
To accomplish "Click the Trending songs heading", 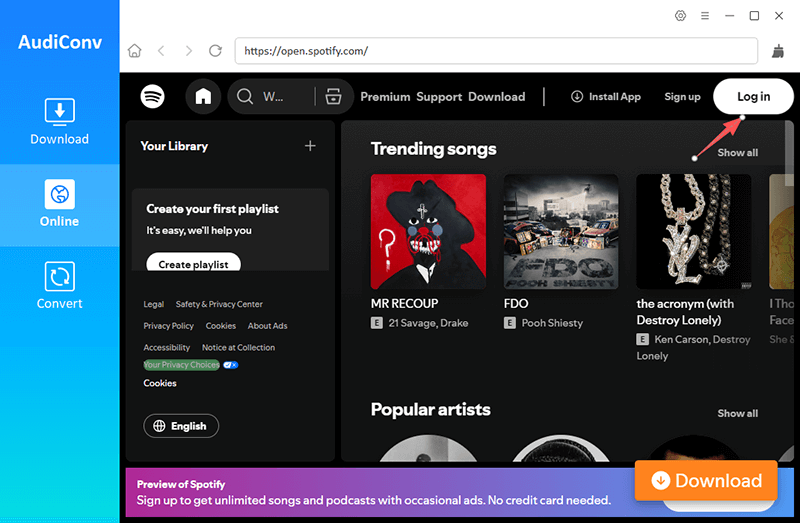I will pos(433,149).
